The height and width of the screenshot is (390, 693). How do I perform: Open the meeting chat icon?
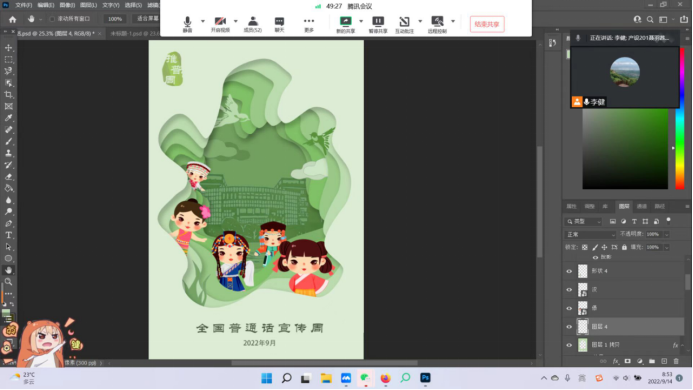point(279,24)
